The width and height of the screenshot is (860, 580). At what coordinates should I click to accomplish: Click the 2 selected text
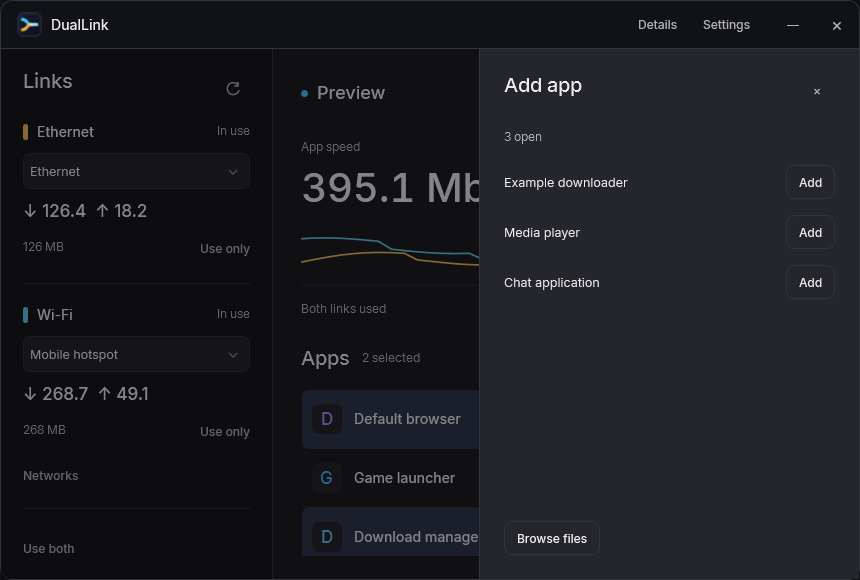pyautogui.click(x=391, y=358)
